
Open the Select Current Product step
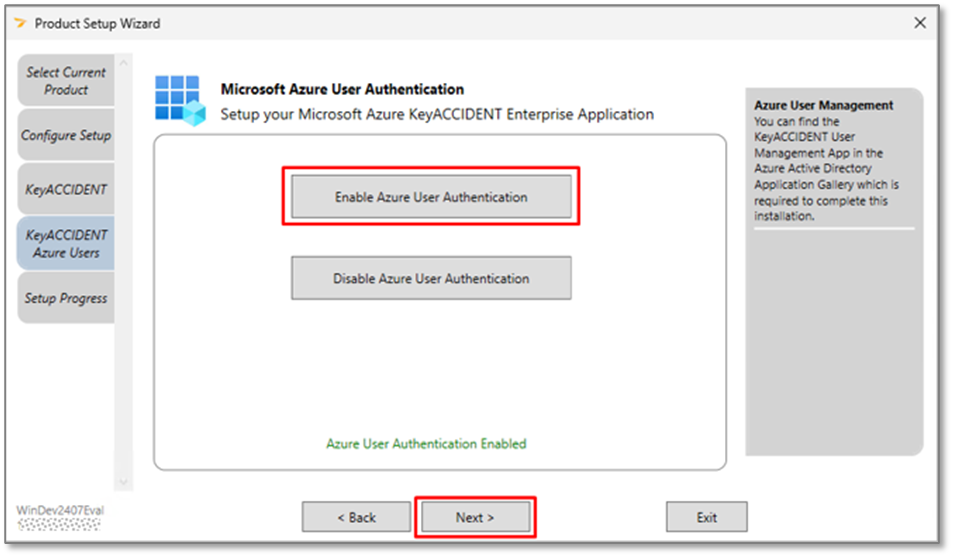65,81
